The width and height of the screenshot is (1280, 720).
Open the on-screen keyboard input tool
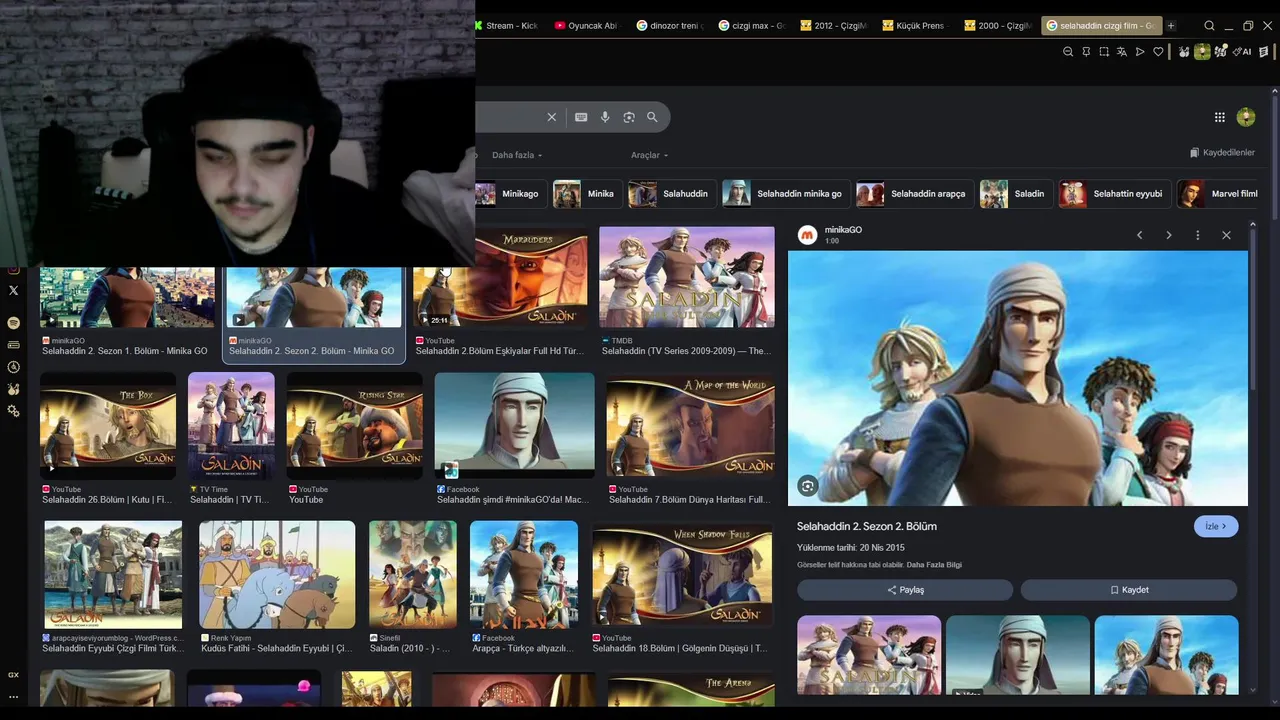click(x=581, y=117)
